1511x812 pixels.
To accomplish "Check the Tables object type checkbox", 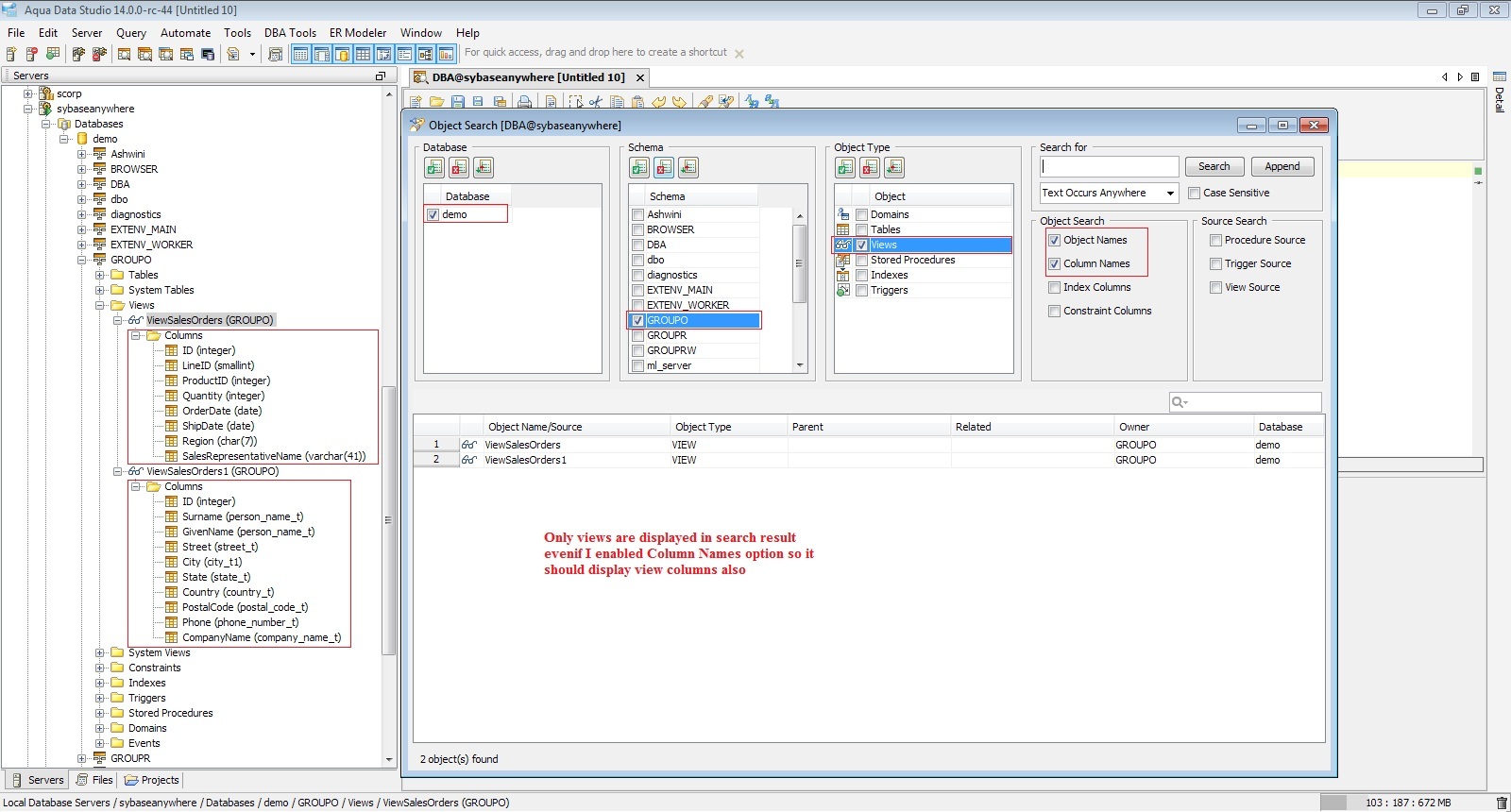I will click(x=862, y=229).
